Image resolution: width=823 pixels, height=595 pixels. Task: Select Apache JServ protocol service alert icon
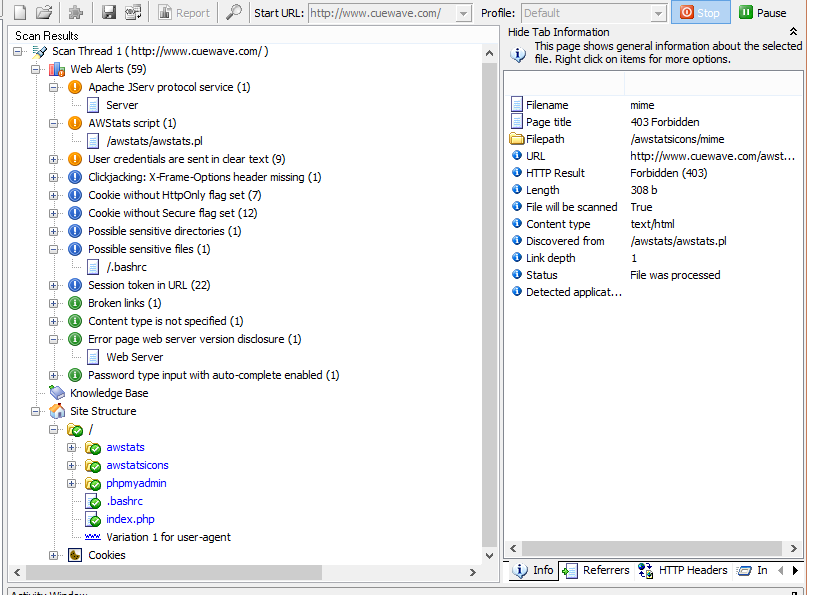(75, 87)
